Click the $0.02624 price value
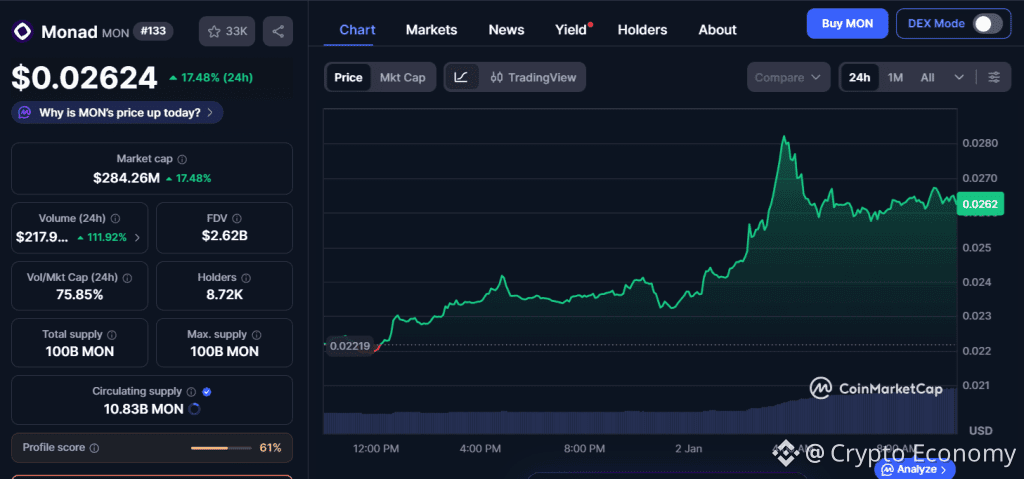Viewport: 1024px width, 479px height. click(84, 78)
